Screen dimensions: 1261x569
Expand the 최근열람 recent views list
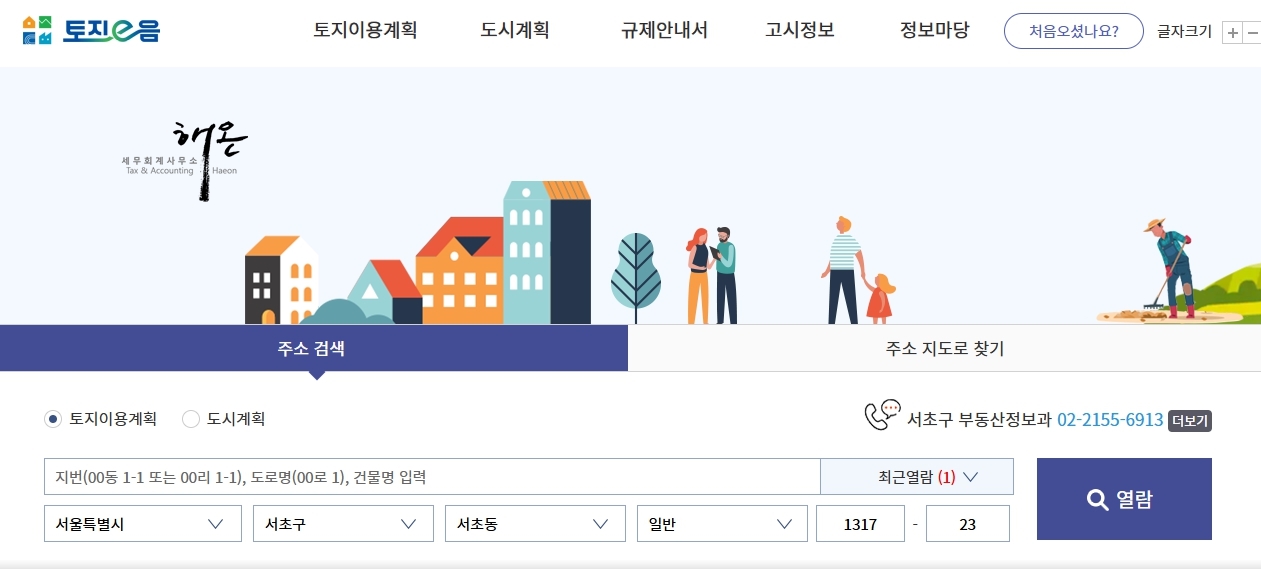pyautogui.click(x=917, y=477)
